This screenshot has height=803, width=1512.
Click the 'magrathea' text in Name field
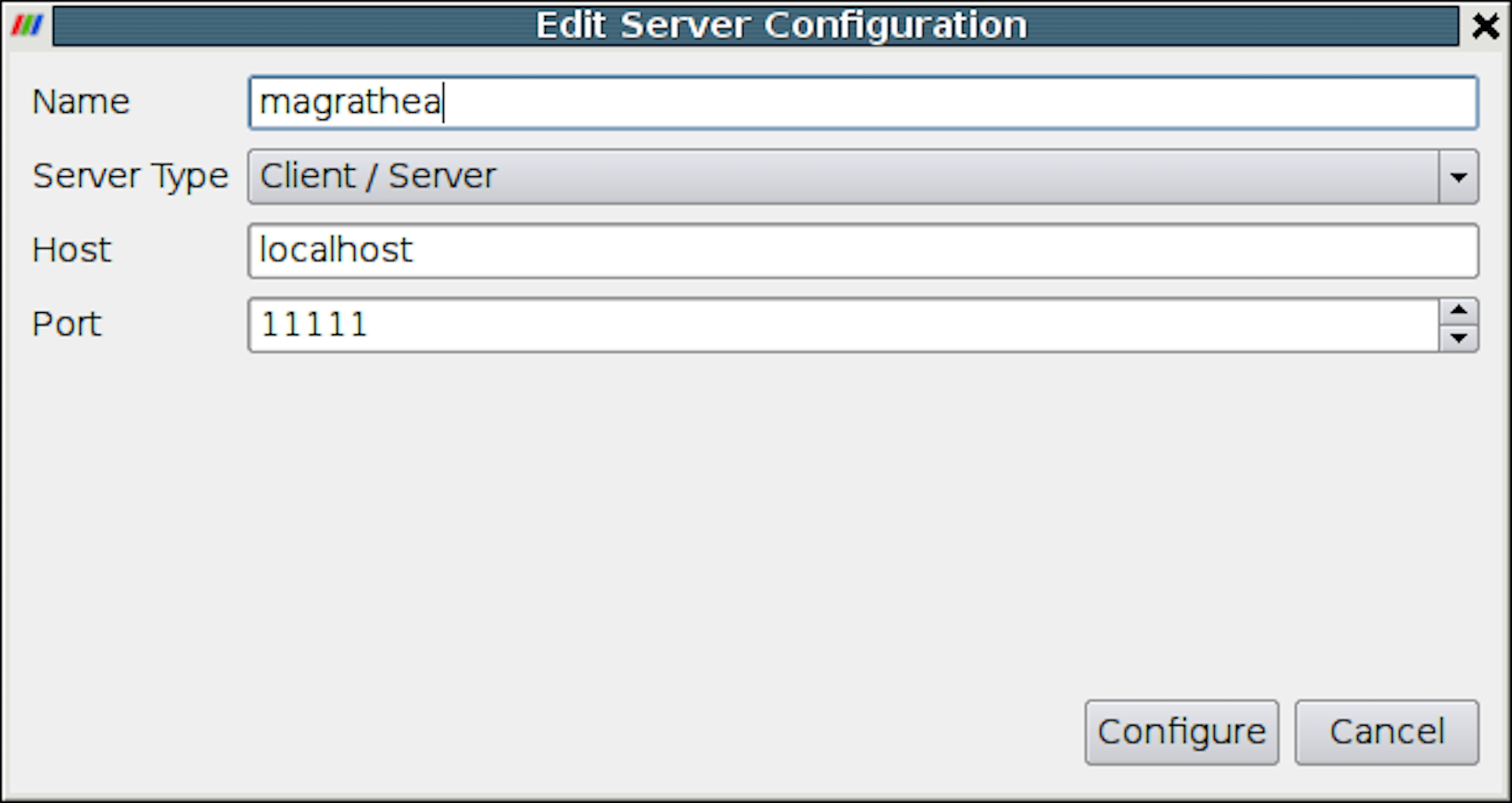350,102
